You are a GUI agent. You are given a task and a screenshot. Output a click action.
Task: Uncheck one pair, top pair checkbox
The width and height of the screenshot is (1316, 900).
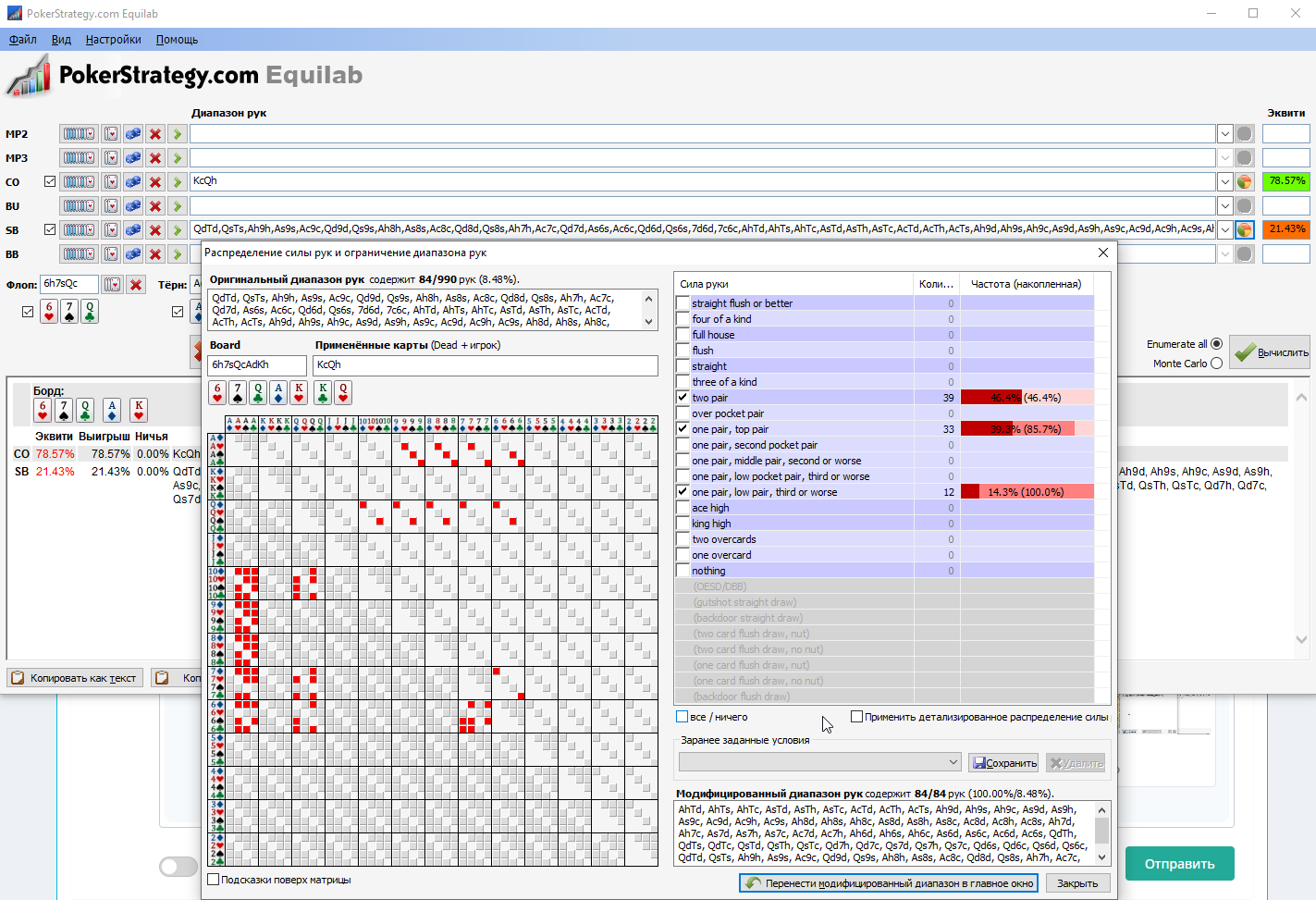click(683, 429)
